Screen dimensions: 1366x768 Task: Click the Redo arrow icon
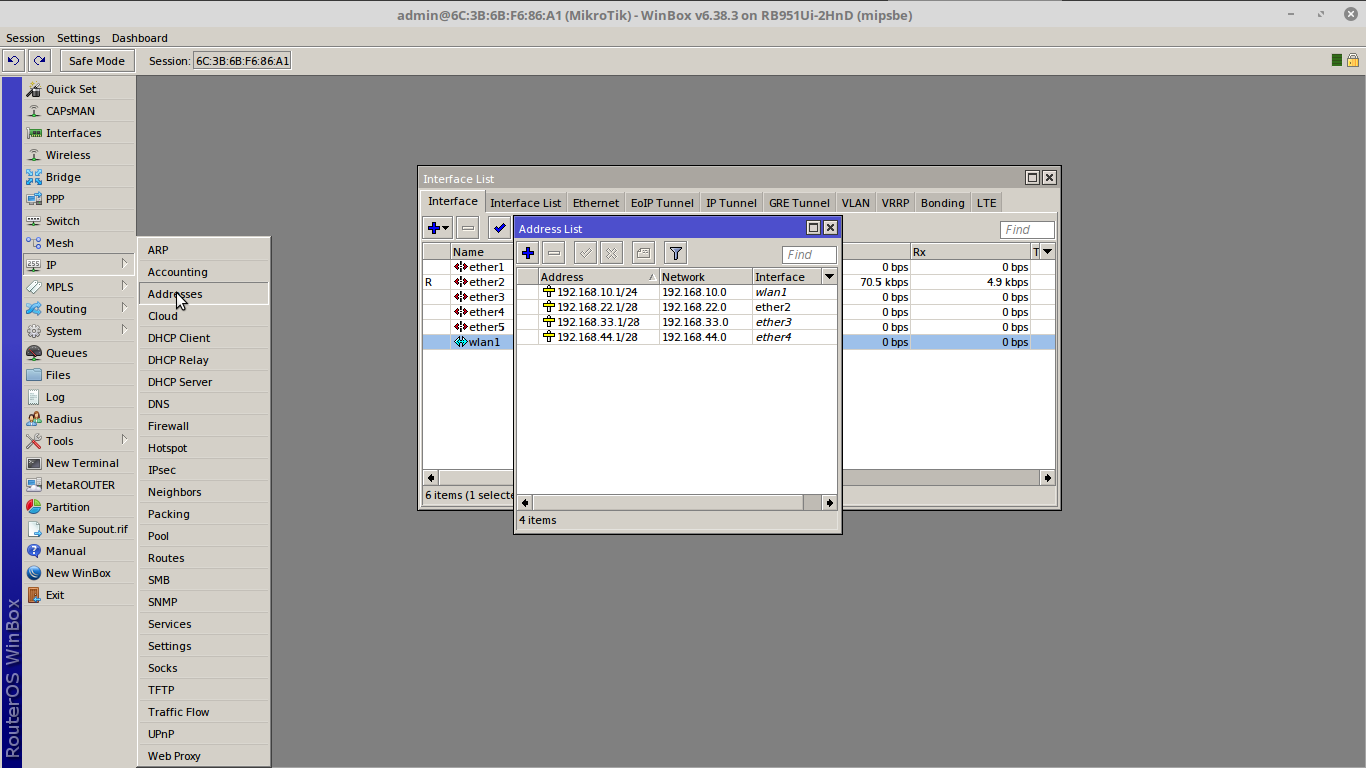39,61
